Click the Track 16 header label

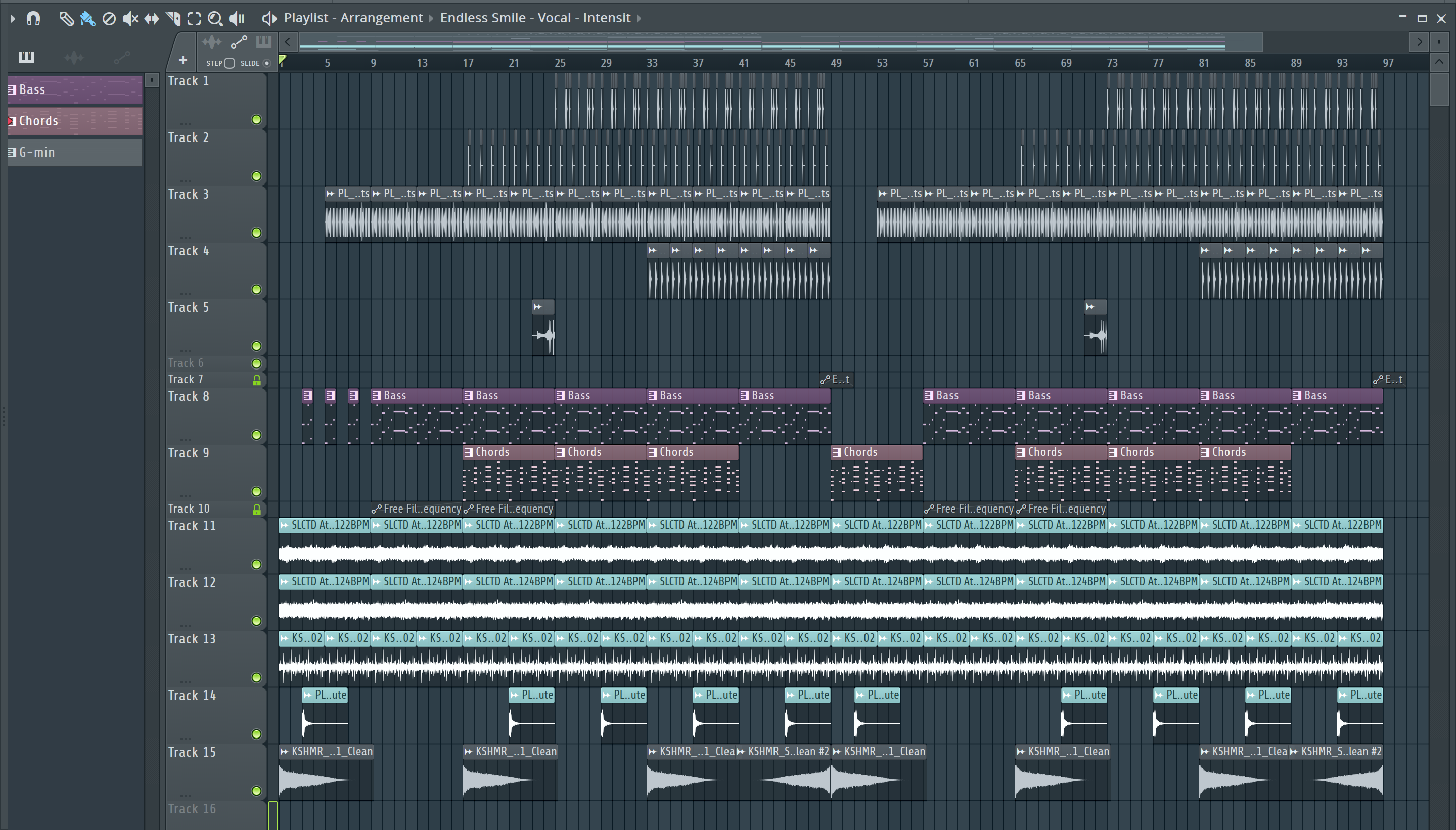click(x=192, y=809)
